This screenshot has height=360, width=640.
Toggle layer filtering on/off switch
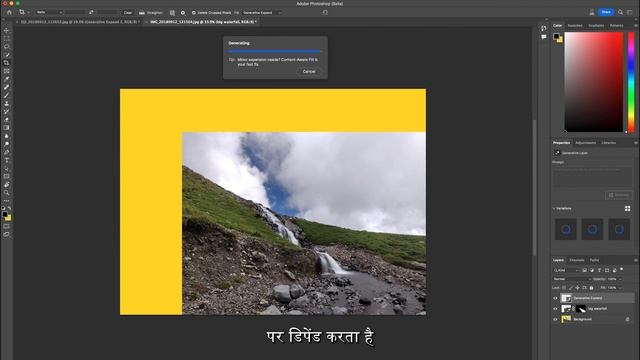[x=622, y=270]
